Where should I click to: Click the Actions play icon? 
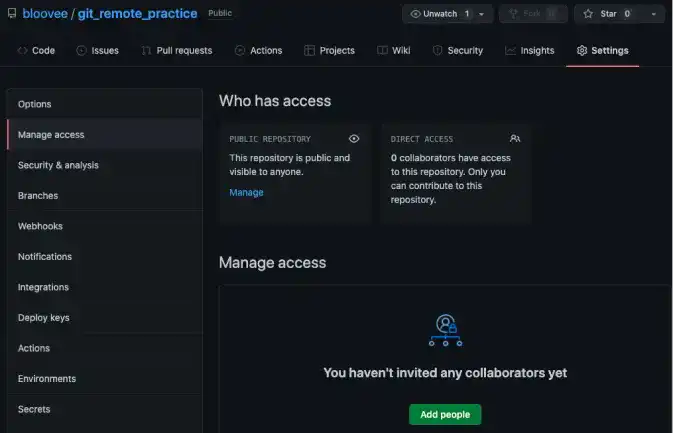[239, 51]
